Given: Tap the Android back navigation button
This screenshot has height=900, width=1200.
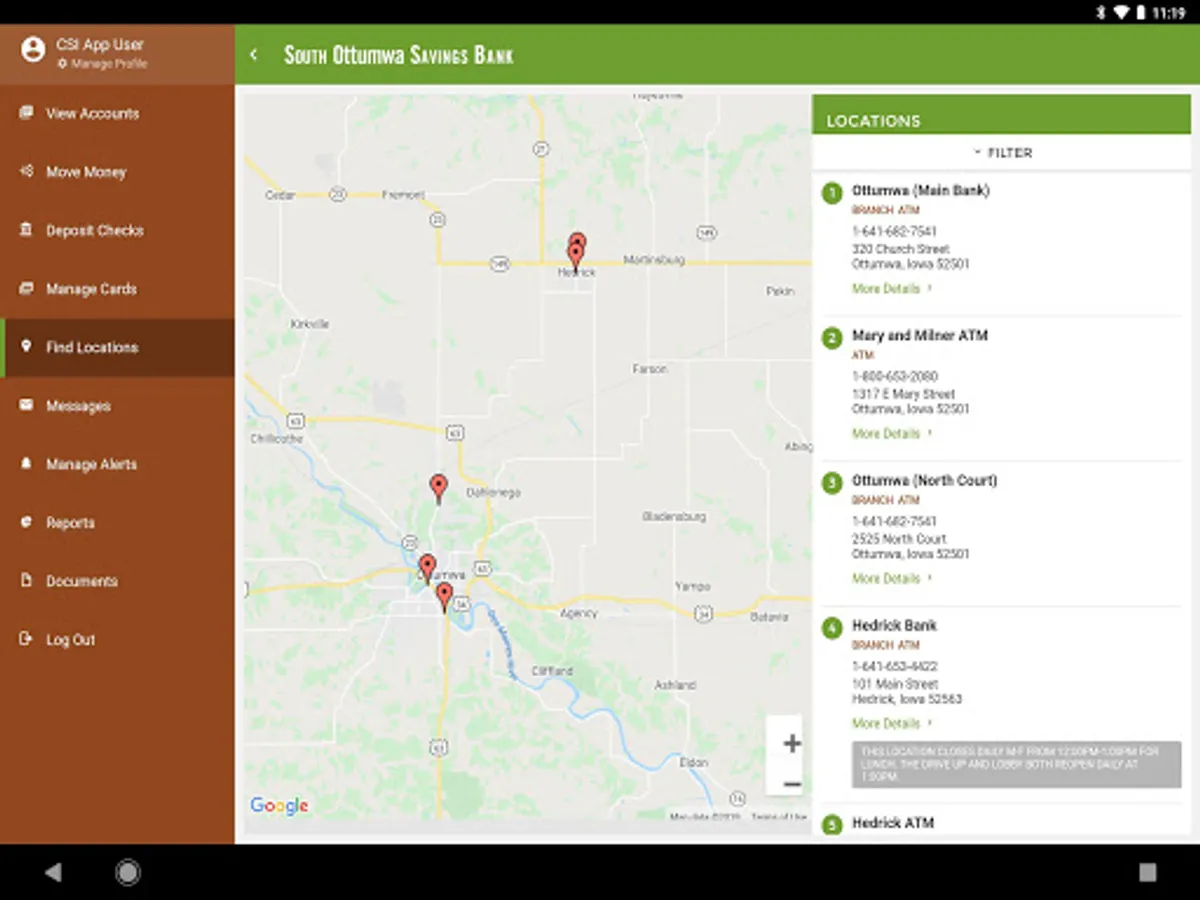Looking at the screenshot, I should 53,872.
